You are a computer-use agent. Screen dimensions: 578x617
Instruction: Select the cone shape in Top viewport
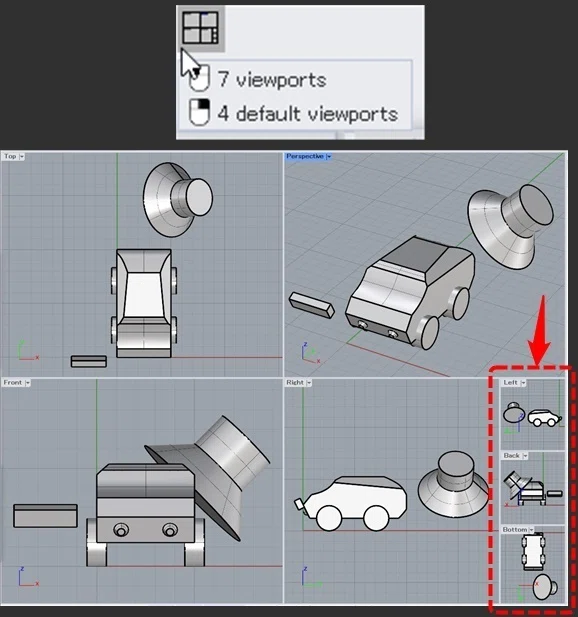click(178, 200)
